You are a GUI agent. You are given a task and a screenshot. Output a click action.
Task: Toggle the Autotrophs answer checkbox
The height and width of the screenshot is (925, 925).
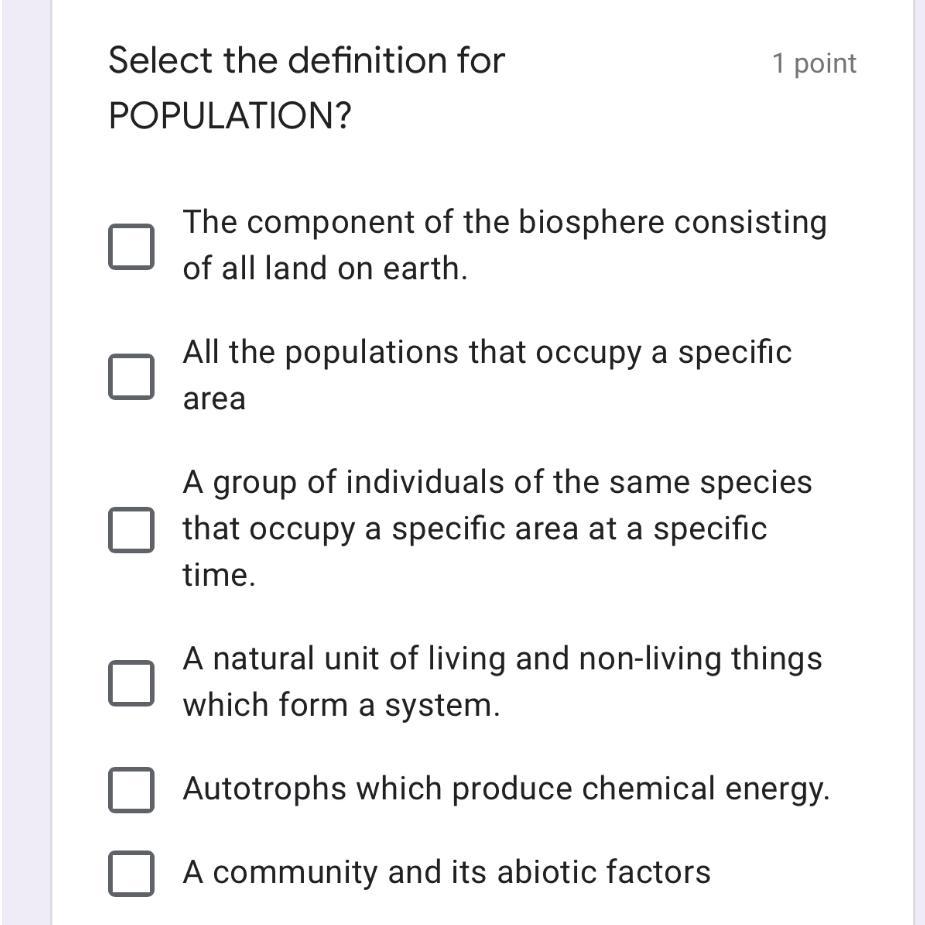[x=131, y=790]
